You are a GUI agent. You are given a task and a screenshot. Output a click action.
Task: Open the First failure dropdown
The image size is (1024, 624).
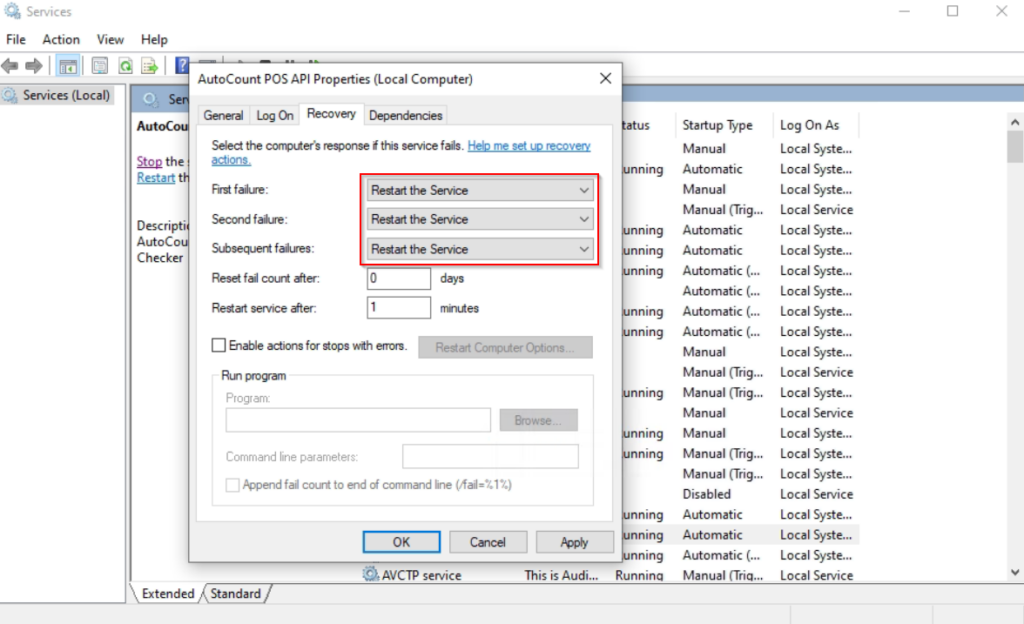pos(480,190)
